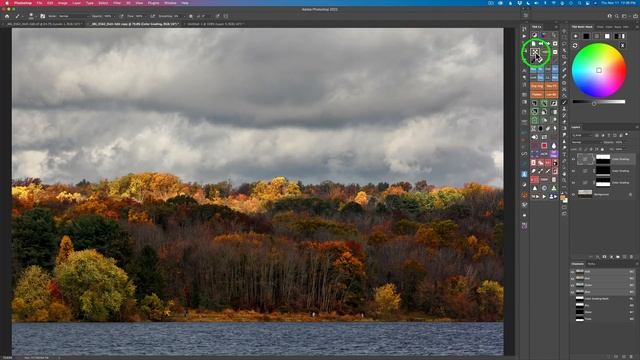Viewport: 640px width, 360px height.
Task: Open the options bar Opacity field
Action: 108,16
